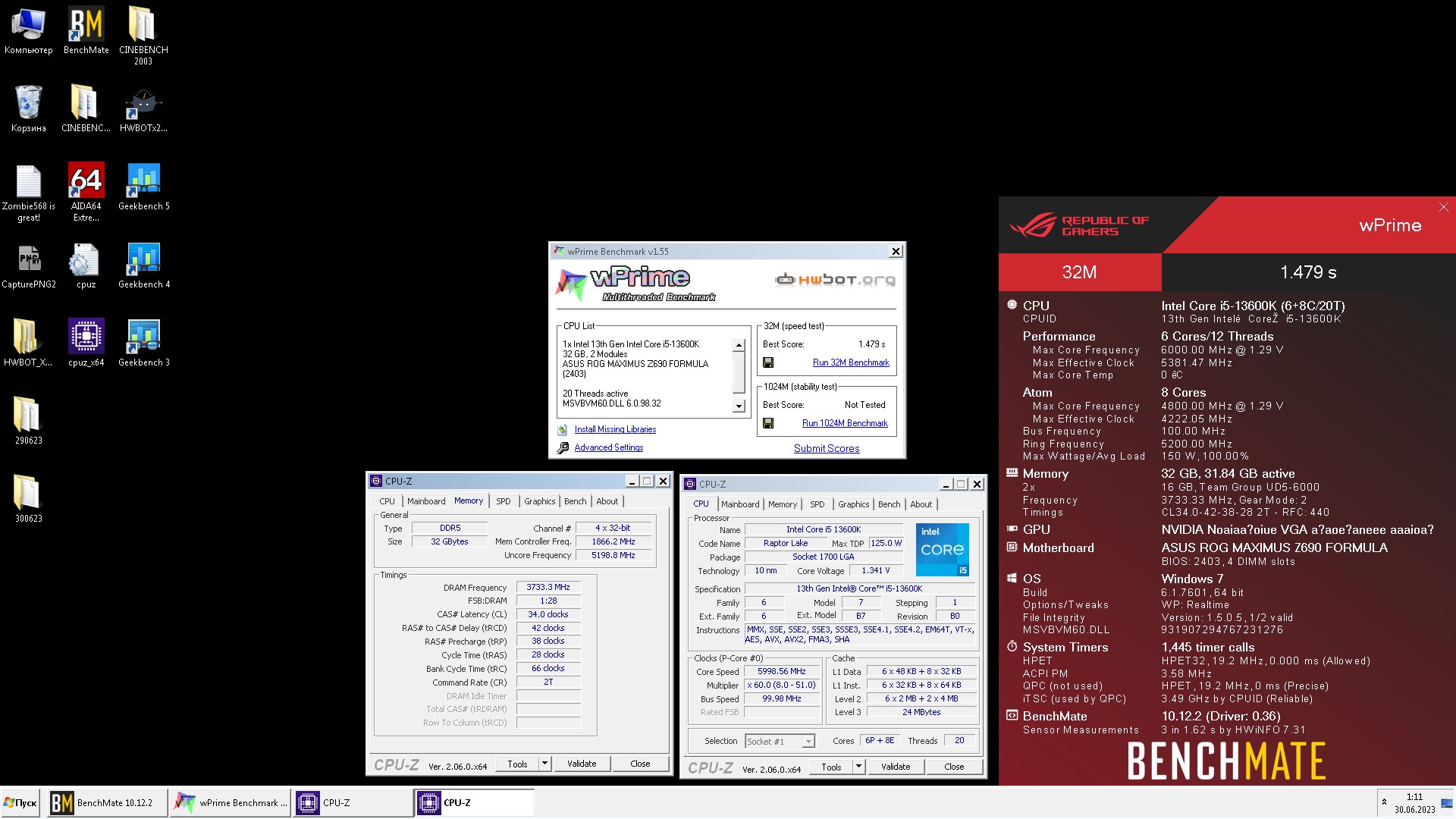1456x819 pixels.
Task: Click Close button in left CPU-Z window
Action: (640, 764)
